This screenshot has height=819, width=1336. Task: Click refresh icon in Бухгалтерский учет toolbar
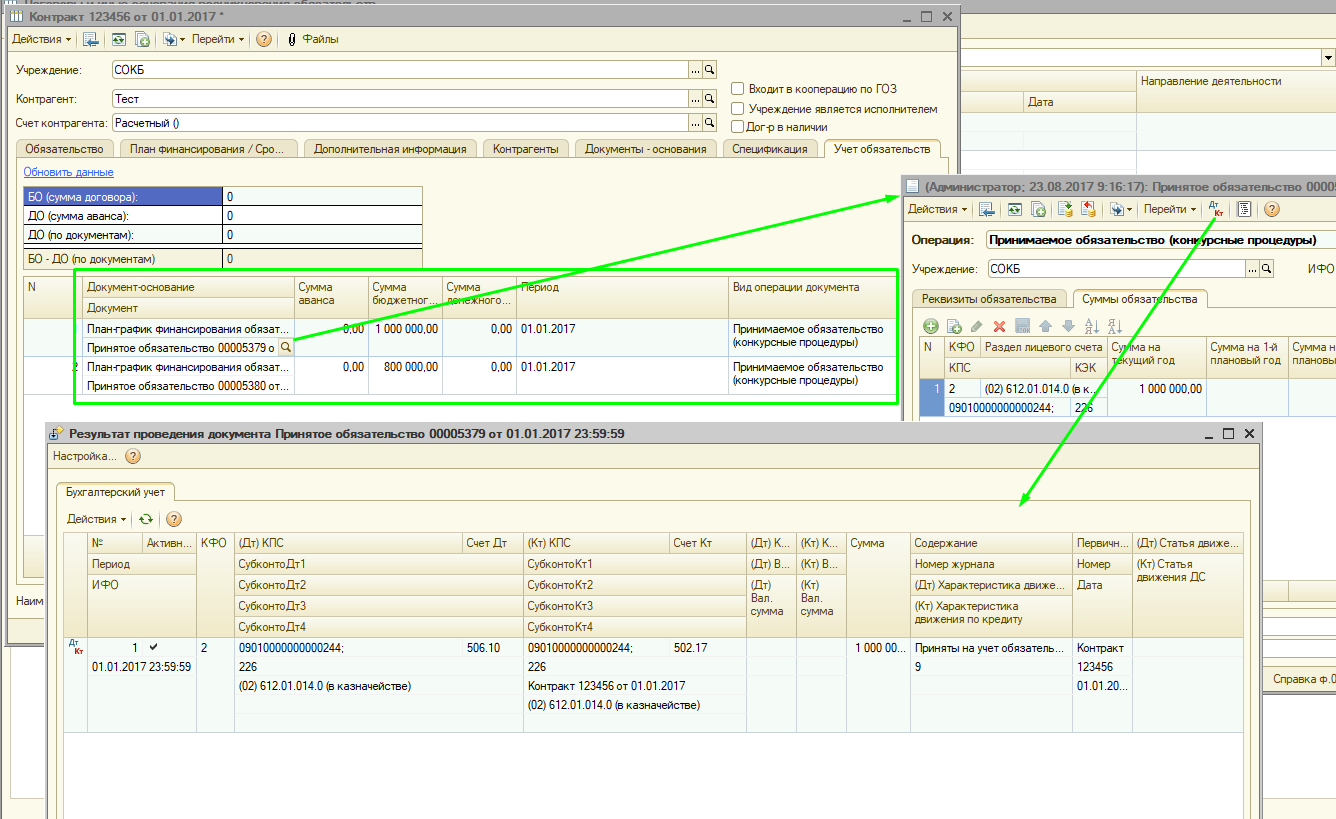pos(146,519)
